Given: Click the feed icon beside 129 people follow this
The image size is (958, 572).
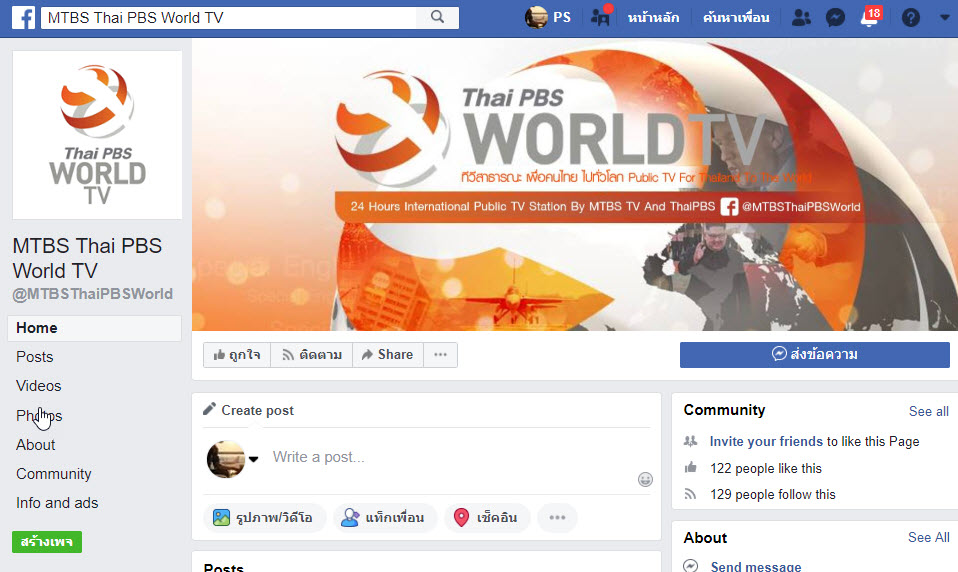Looking at the screenshot, I should (690, 494).
